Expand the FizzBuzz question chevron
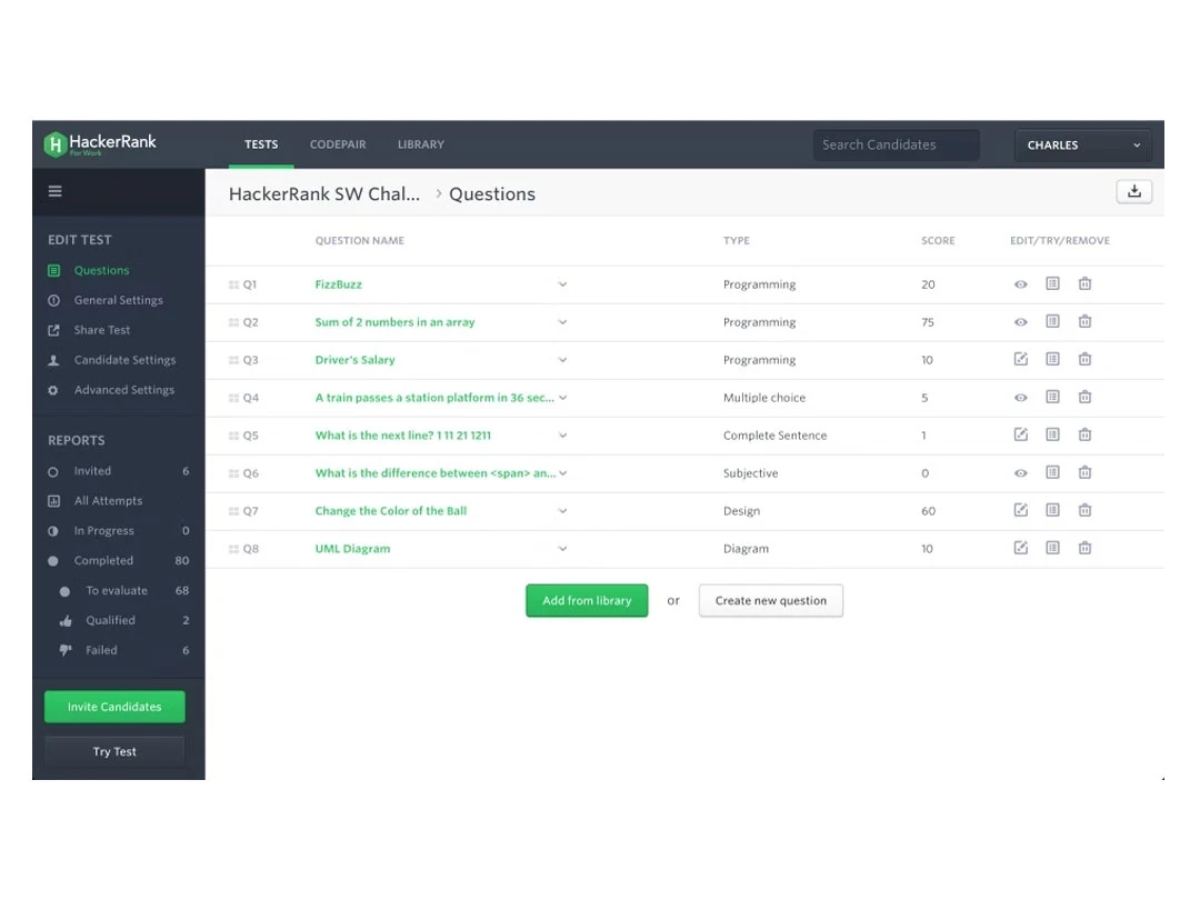The image size is (1200, 900). click(x=563, y=285)
